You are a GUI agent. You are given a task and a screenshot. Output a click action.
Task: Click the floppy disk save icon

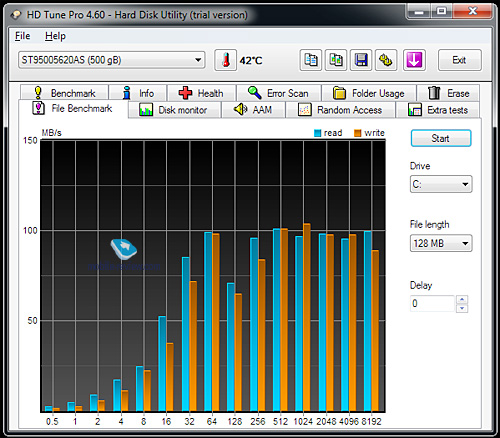coord(361,60)
